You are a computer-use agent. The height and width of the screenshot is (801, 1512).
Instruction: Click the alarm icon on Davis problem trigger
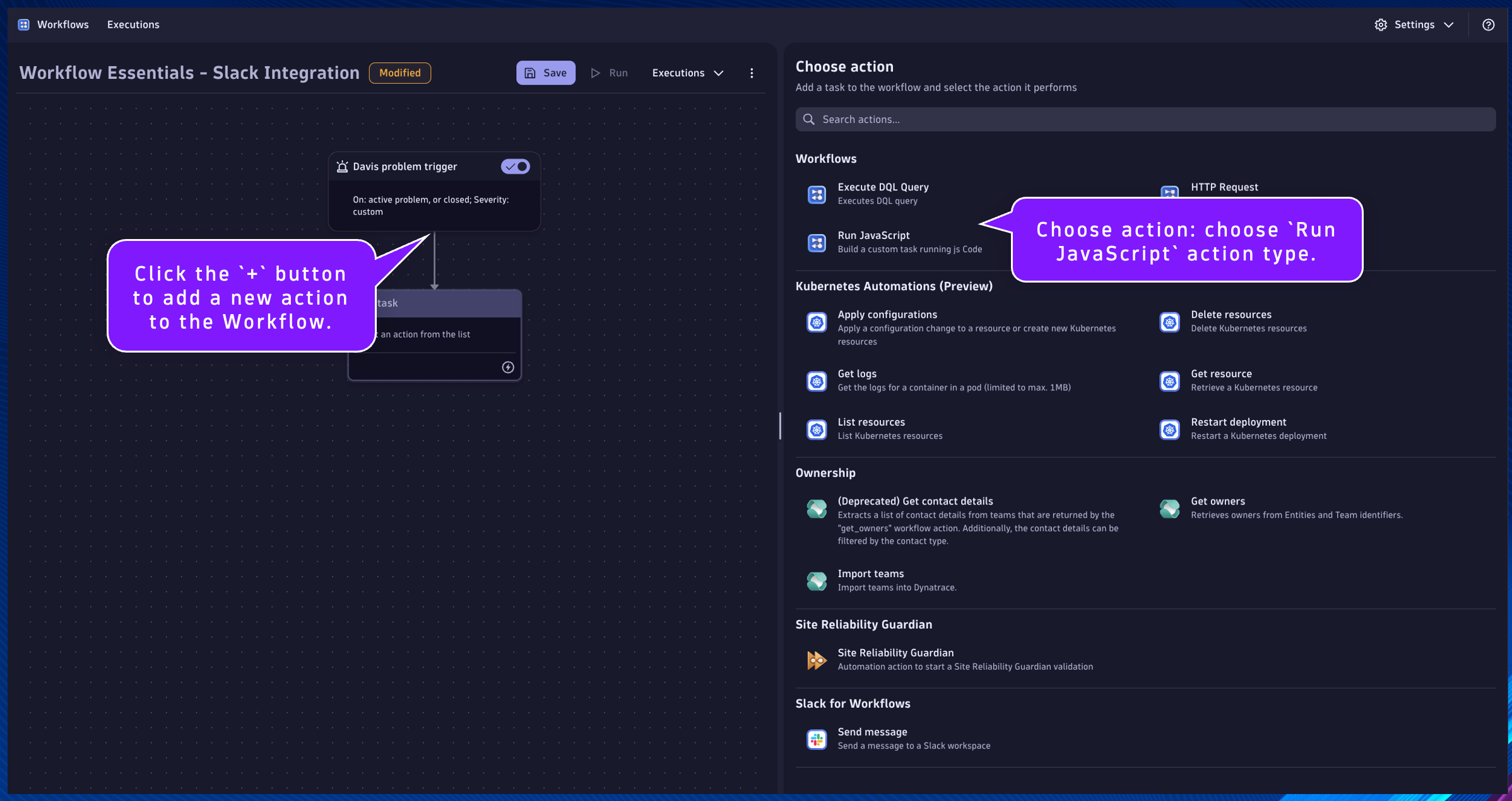click(x=342, y=167)
